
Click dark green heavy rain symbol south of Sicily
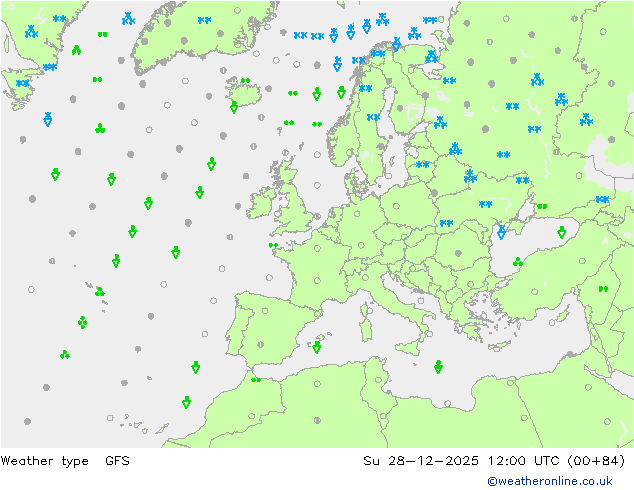click(438, 367)
